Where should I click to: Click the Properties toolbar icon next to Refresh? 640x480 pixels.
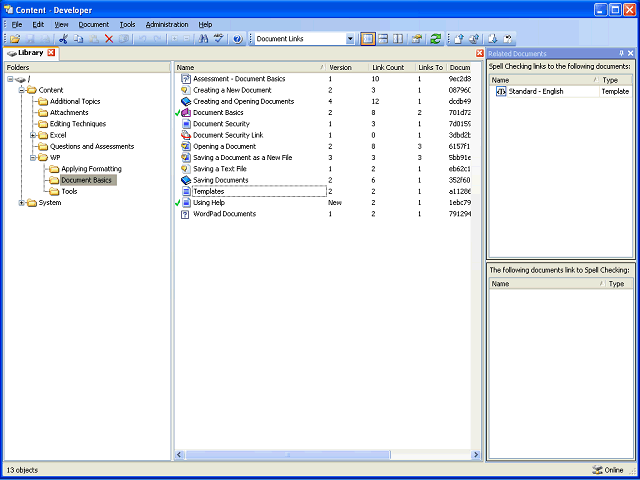click(x=416, y=39)
